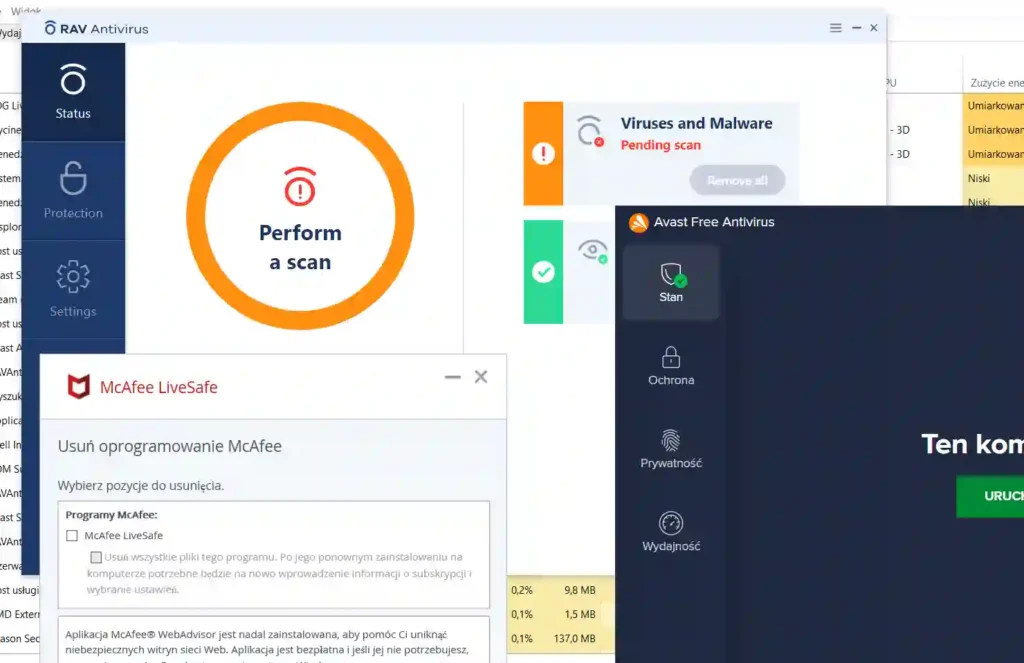Click the green Avast URUC button
Screen dimensions: 1024x663
coord(990,496)
